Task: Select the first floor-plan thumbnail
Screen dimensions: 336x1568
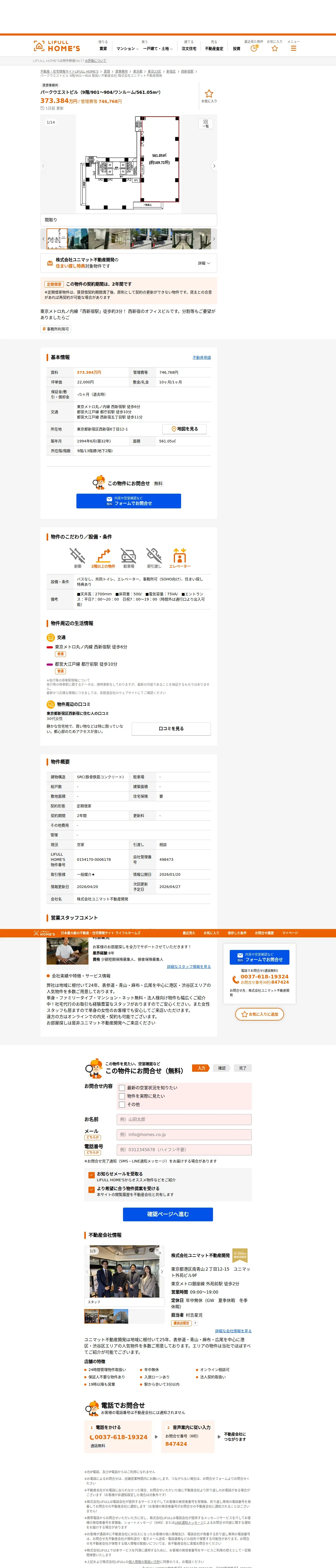Action: point(57,239)
